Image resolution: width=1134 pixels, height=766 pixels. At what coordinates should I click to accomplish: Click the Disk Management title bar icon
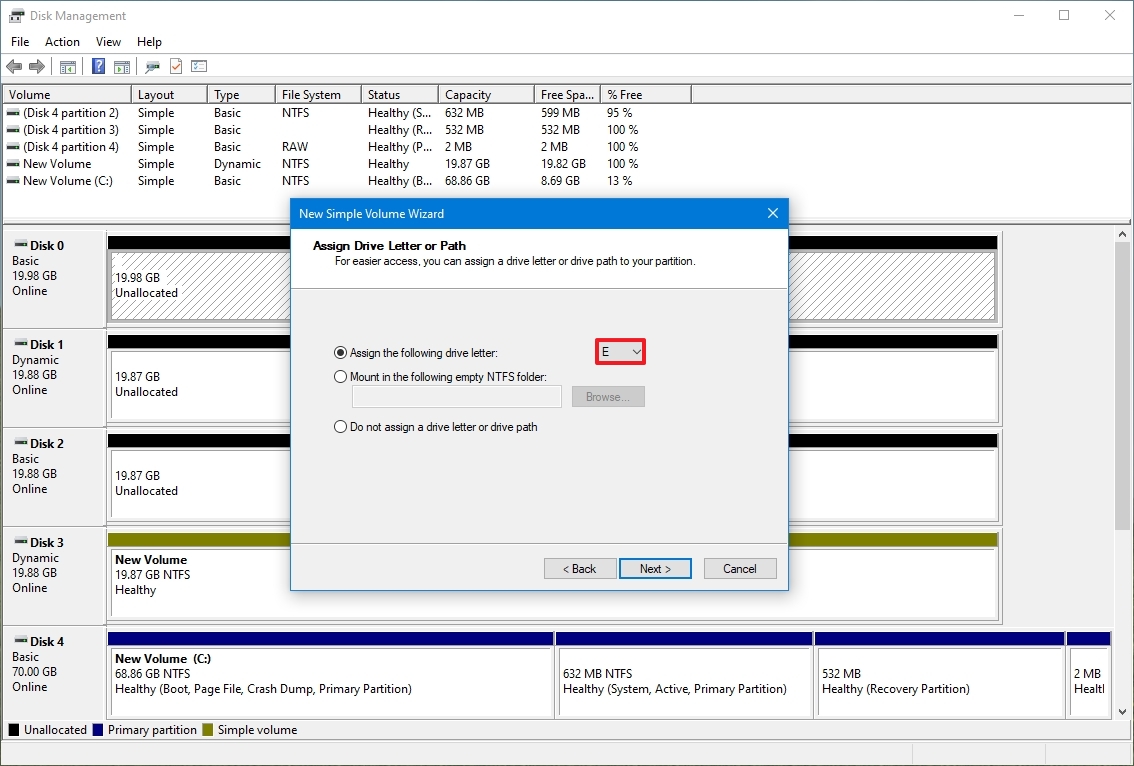point(15,15)
